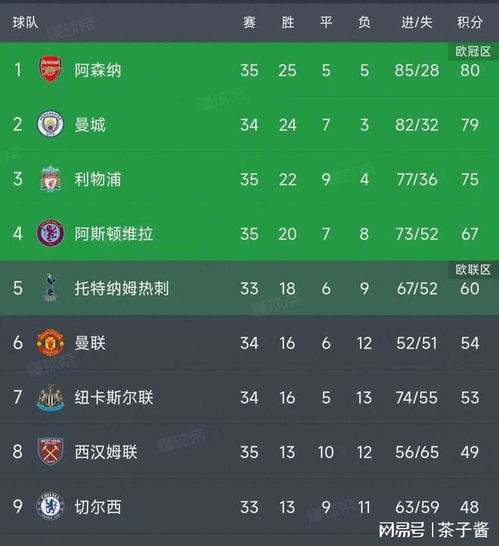
Task: Click the Manchester United red crest
Action: [50, 343]
